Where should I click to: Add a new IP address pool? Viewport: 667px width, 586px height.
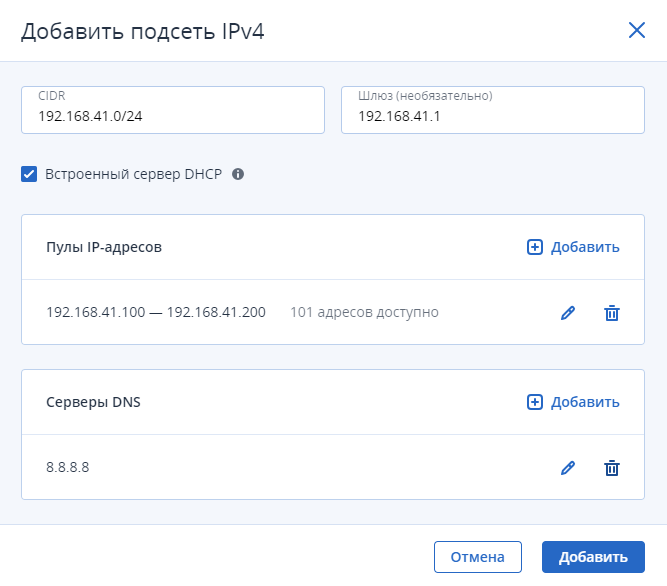pyautogui.click(x=573, y=247)
